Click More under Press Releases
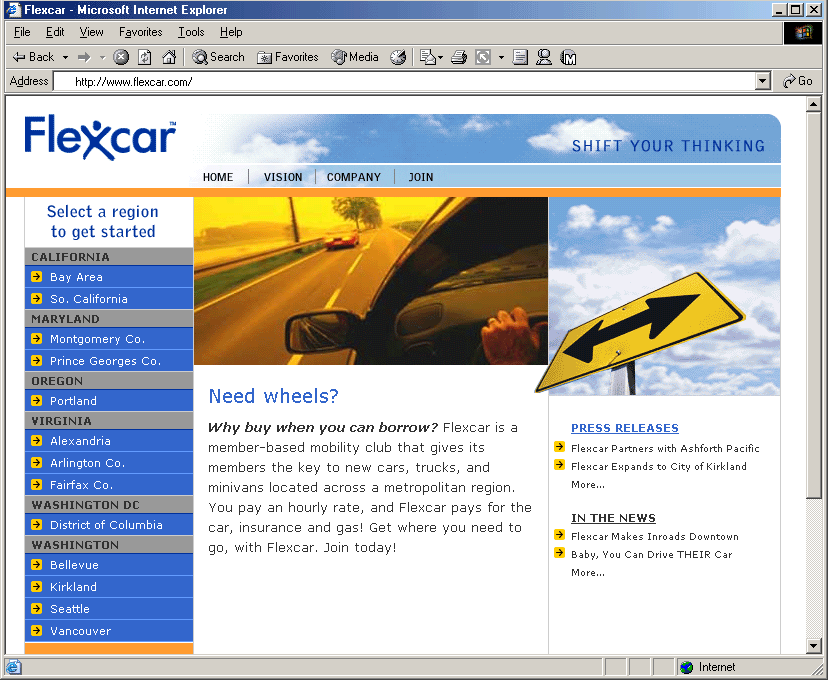The width and height of the screenshot is (828, 680). click(x=588, y=485)
